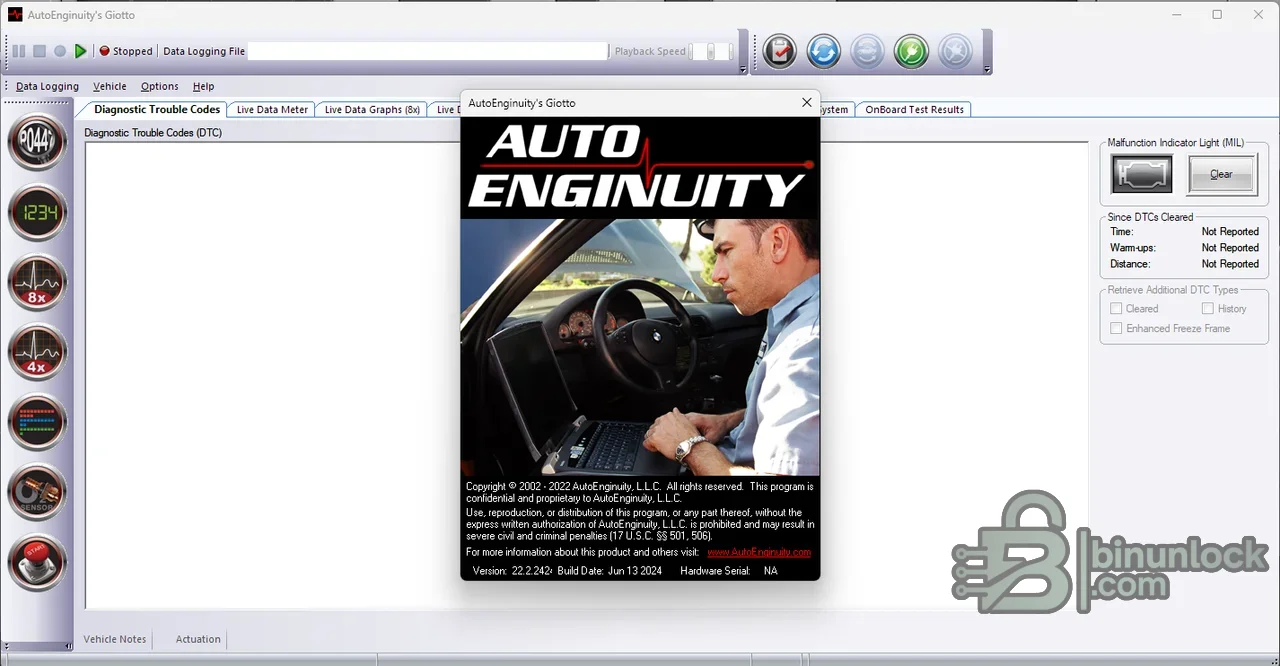This screenshot has height=666, width=1280.
Task: Open the 1234 live data meter sidebar icon
Action: (x=37, y=212)
